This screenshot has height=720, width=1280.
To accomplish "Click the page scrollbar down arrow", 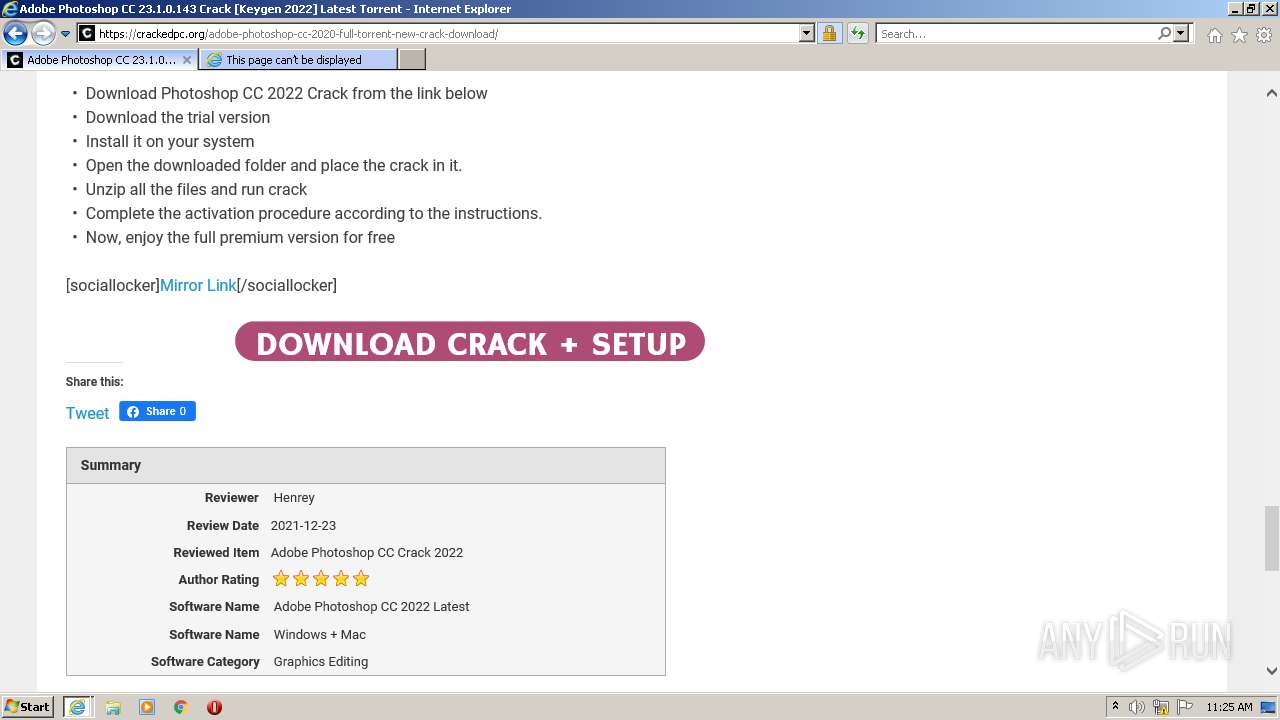I will coord(1271,671).
